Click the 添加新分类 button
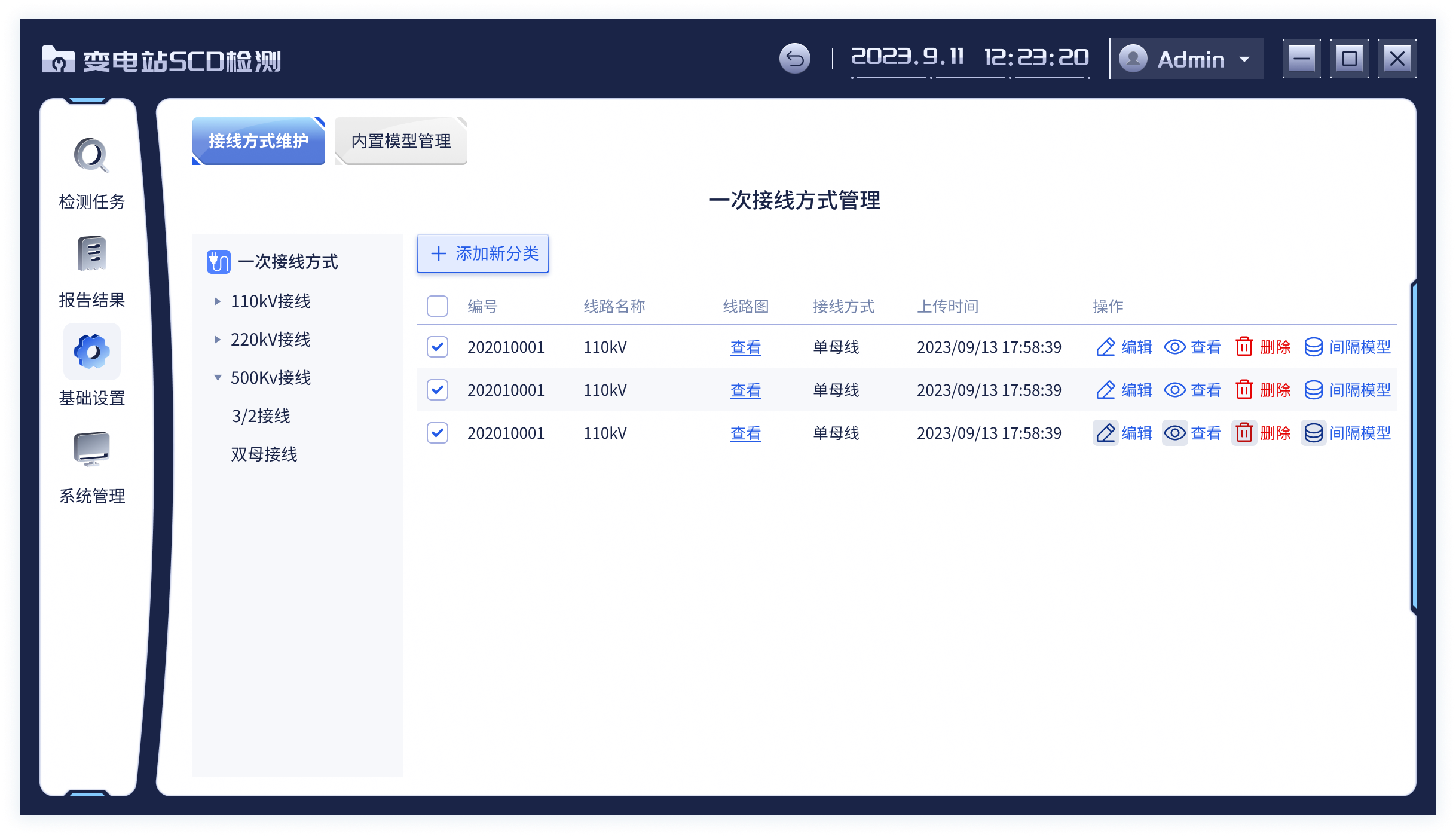The image size is (1456, 837). (483, 253)
